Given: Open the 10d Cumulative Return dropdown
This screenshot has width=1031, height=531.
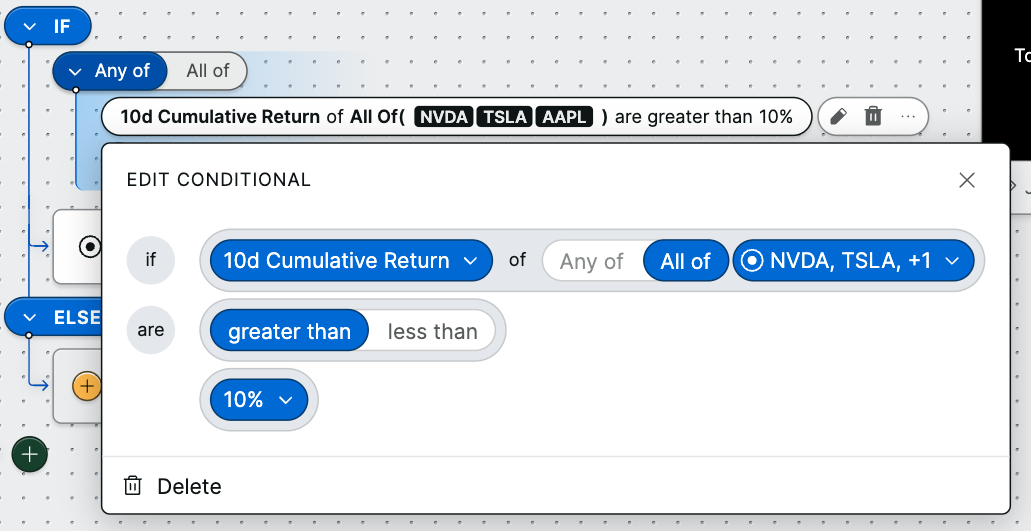Looking at the screenshot, I should pyautogui.click(x=350, y=261).
